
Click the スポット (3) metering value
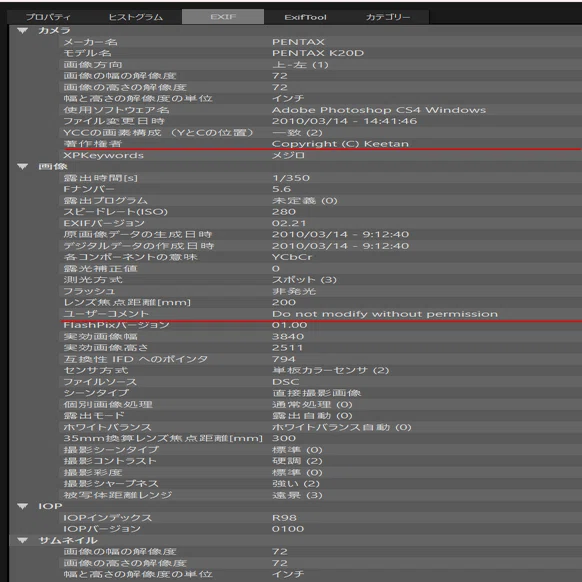304,279
